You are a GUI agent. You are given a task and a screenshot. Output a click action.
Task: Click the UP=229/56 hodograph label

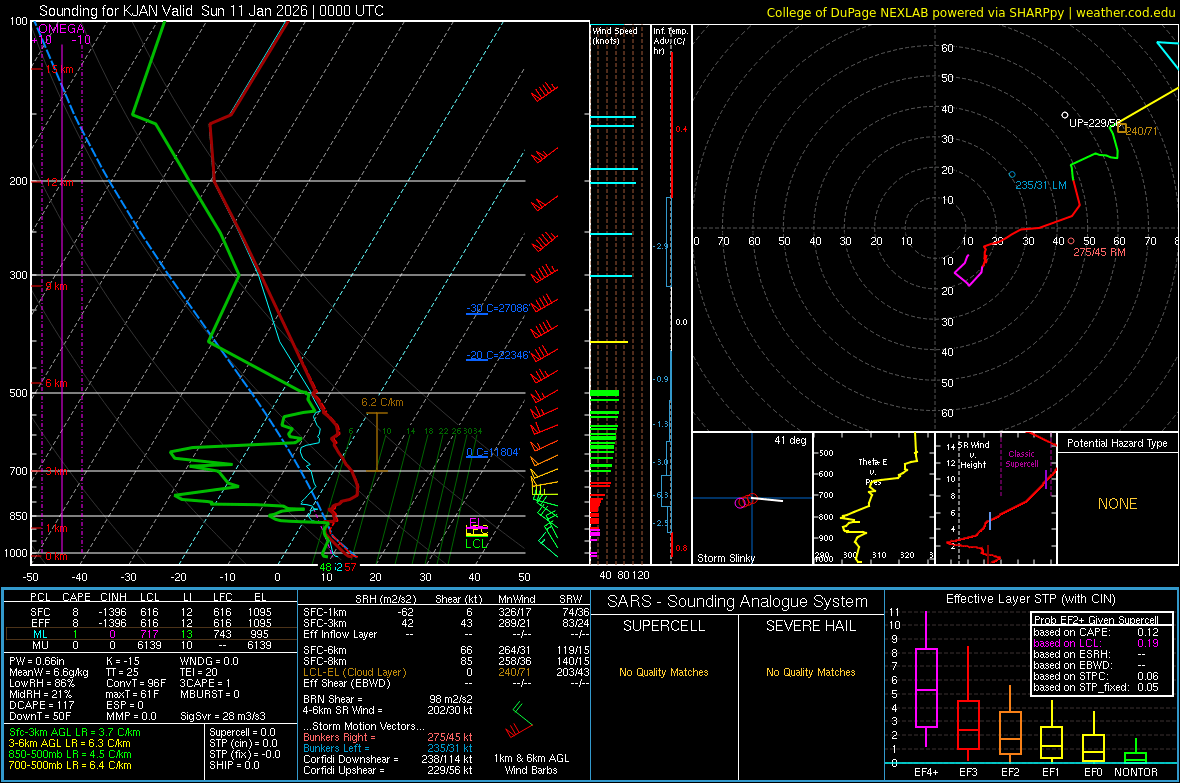(1095, 123)
